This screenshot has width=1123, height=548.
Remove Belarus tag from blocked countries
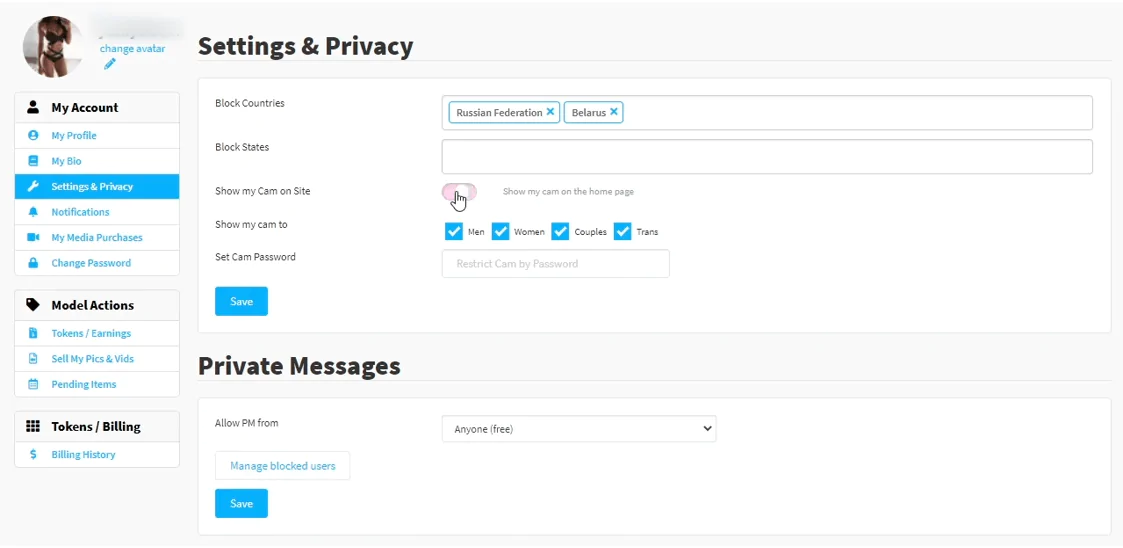coord(614,112)
